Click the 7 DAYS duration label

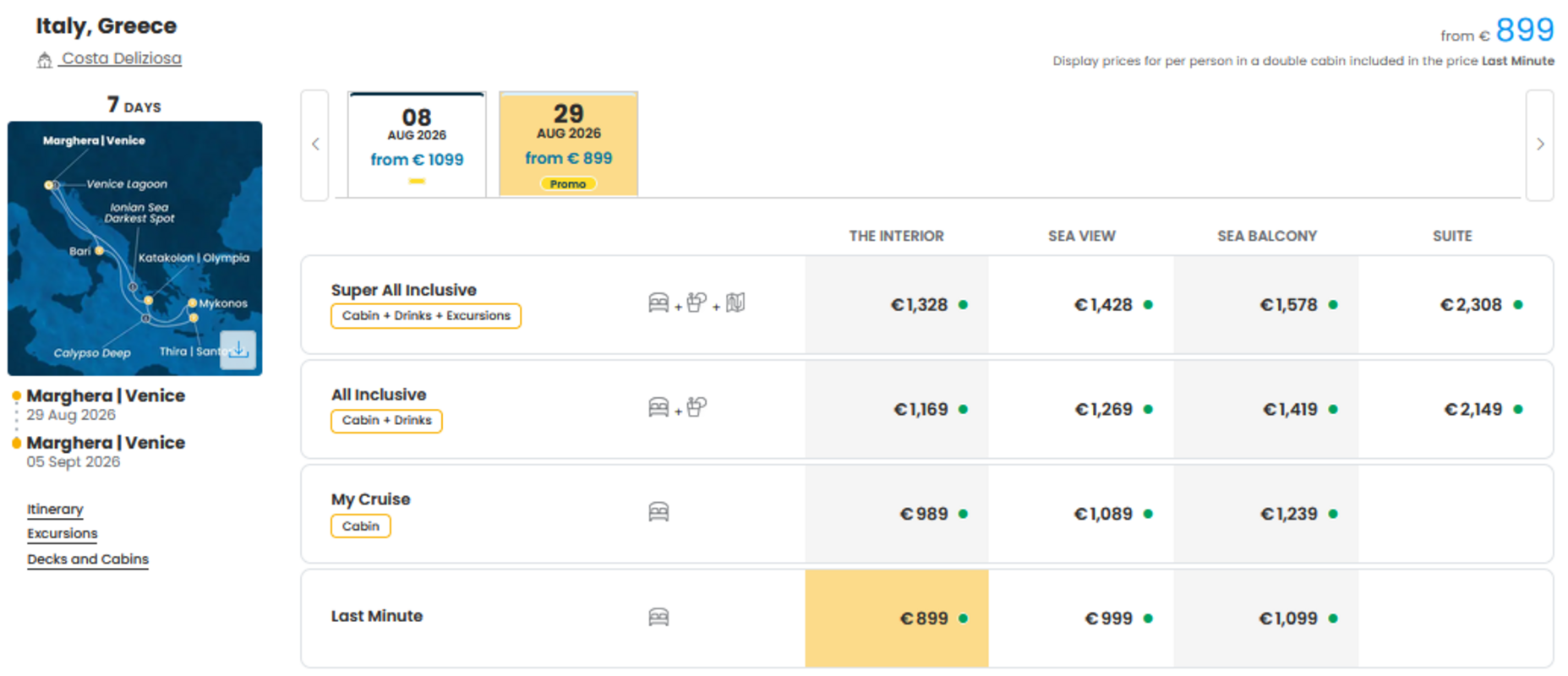pos(134,105)
